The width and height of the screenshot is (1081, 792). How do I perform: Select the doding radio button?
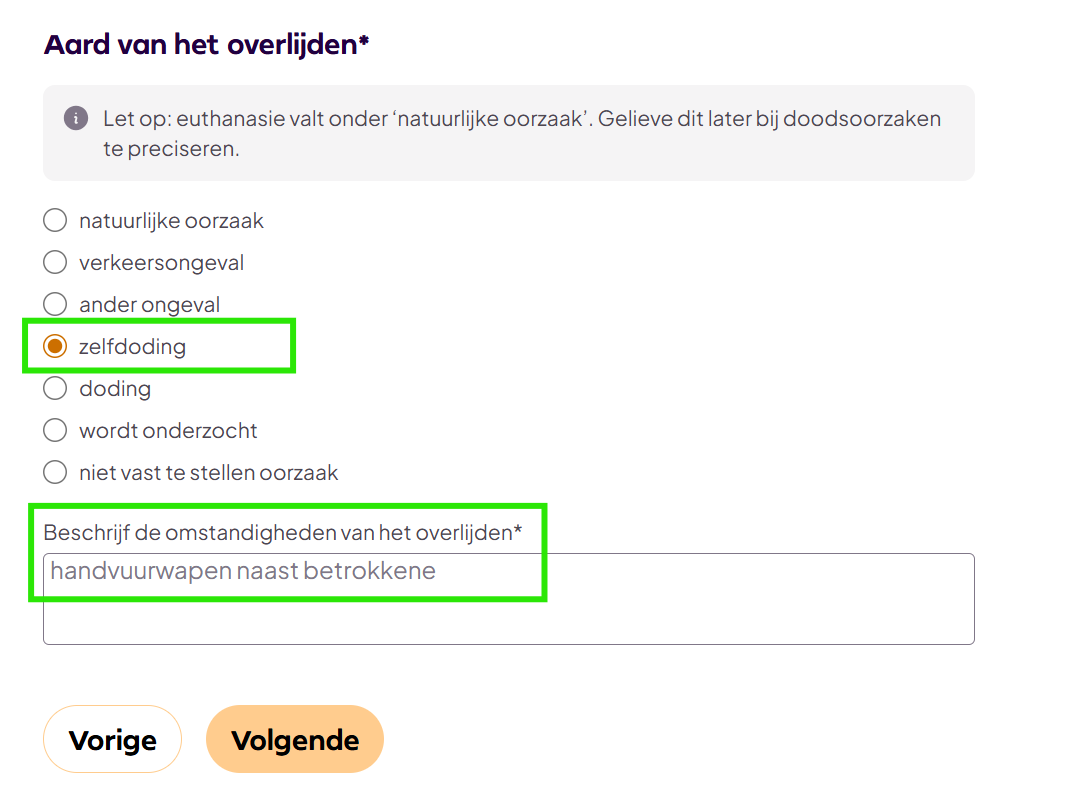click(55, 388)
